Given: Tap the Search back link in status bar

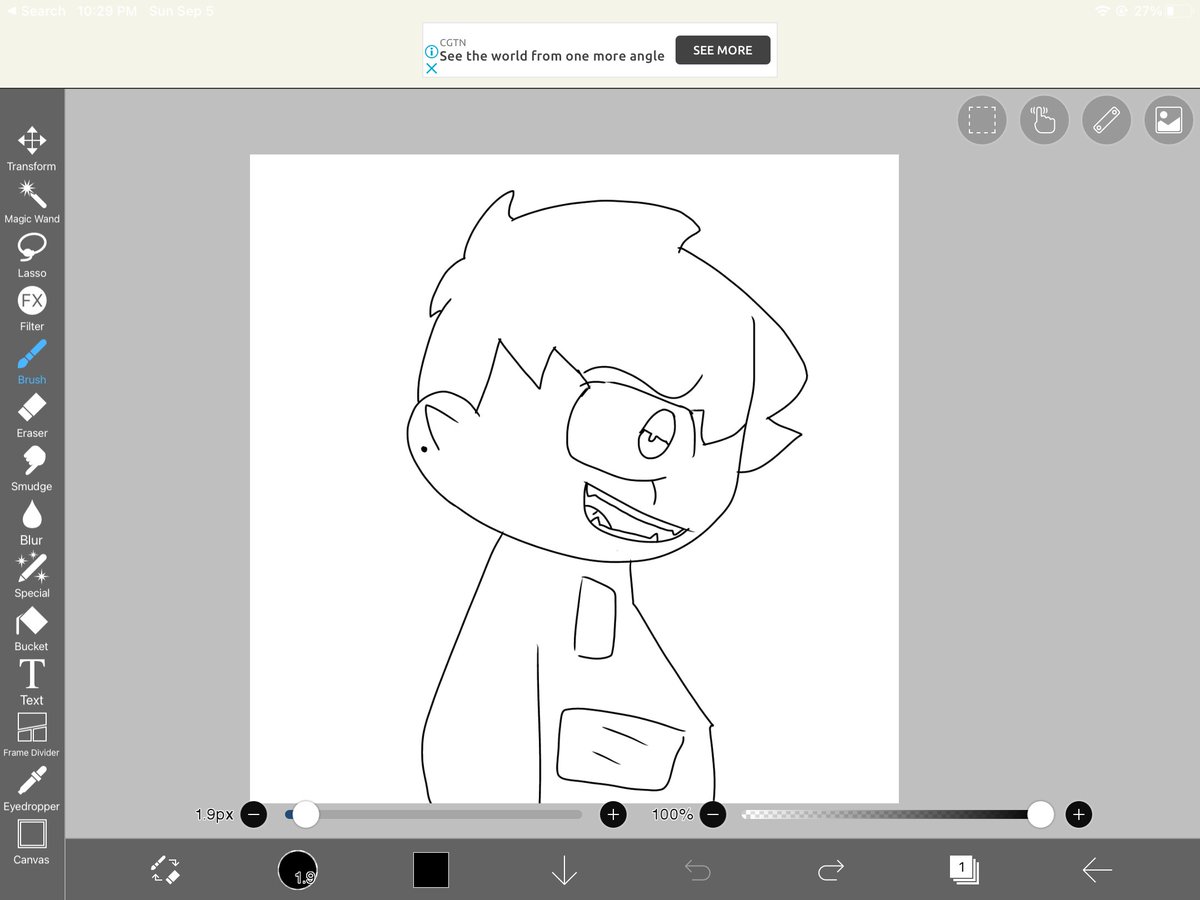Looking at the screenshot, I should click(36, 11).
